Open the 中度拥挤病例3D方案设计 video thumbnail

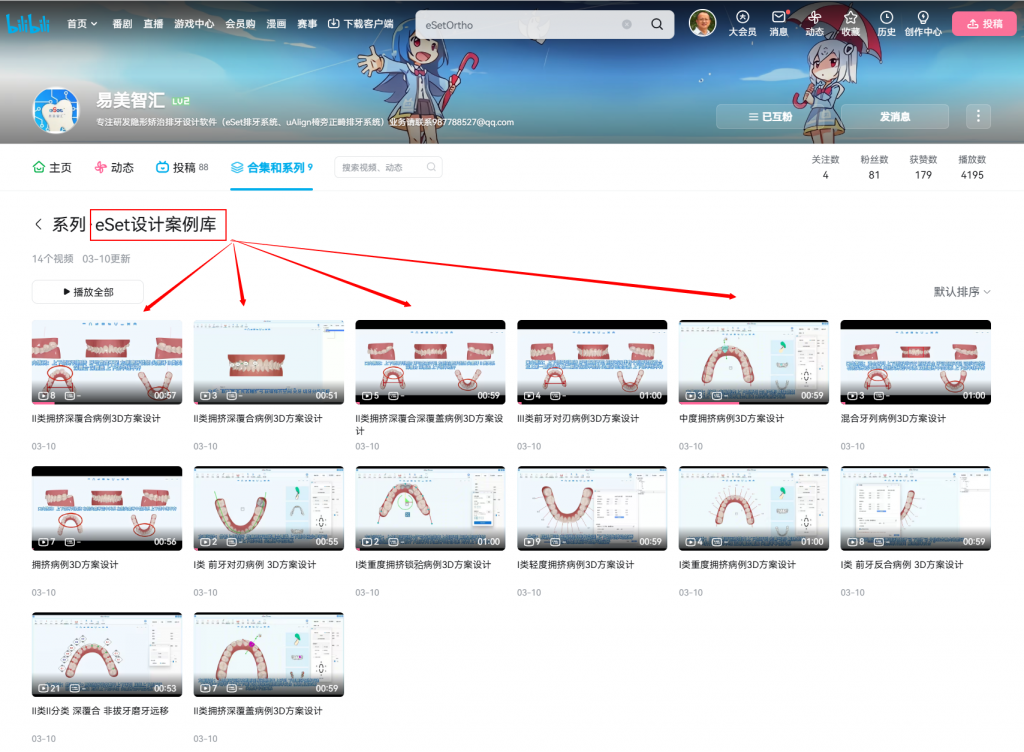click(753, 362)
